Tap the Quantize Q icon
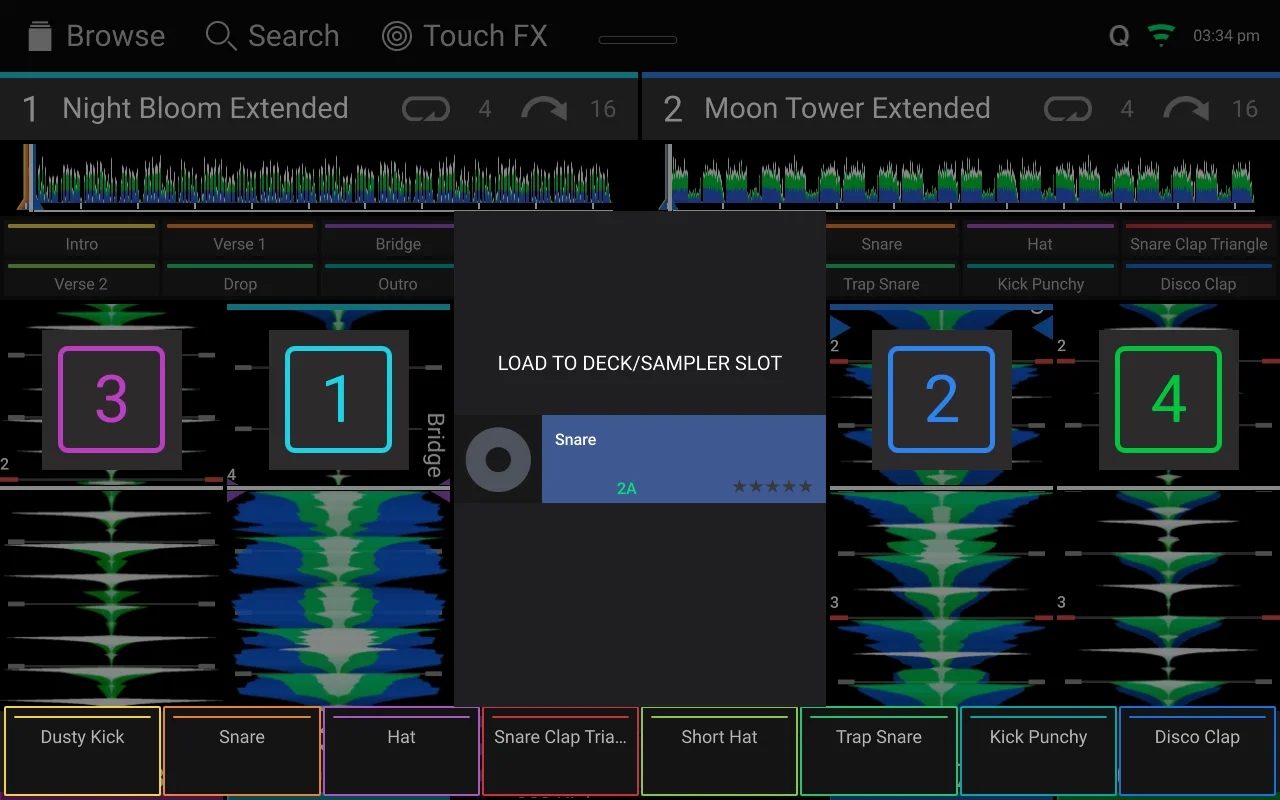Viewport: 1280px width, 800px height. click(1119, 36)
